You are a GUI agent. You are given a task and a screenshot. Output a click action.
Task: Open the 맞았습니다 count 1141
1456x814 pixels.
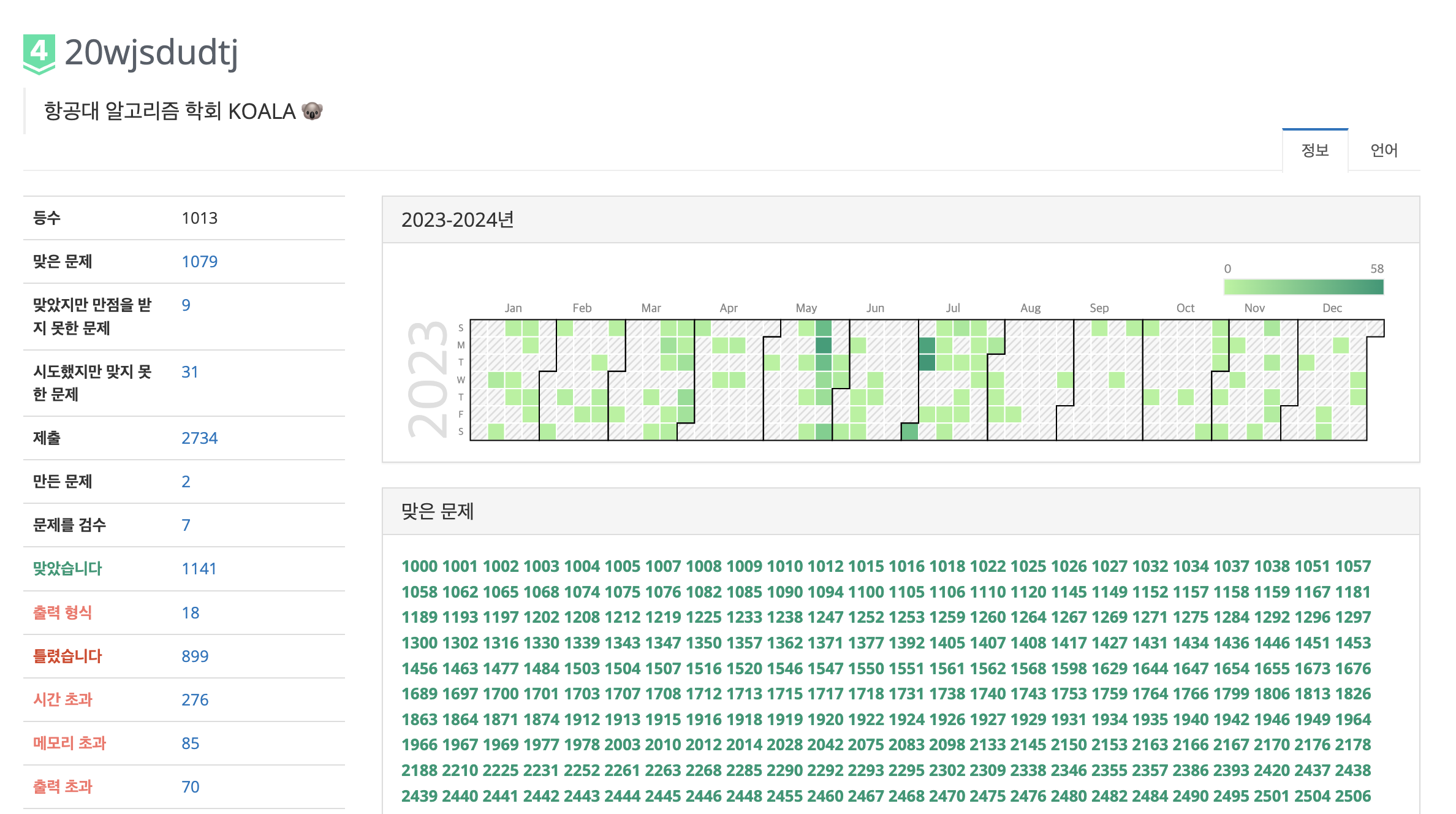point(199,569)
